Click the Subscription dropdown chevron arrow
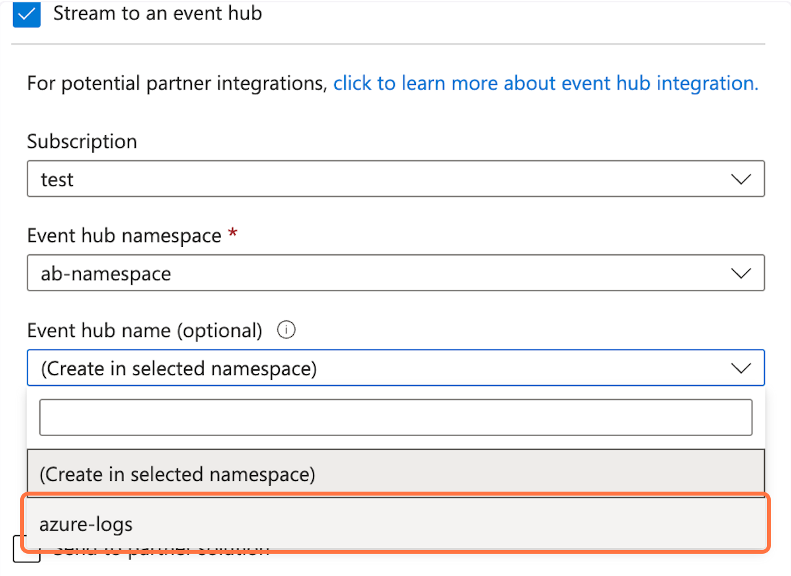Image resolution: width=791 pixels, height=576 pixels. point(741,179)
